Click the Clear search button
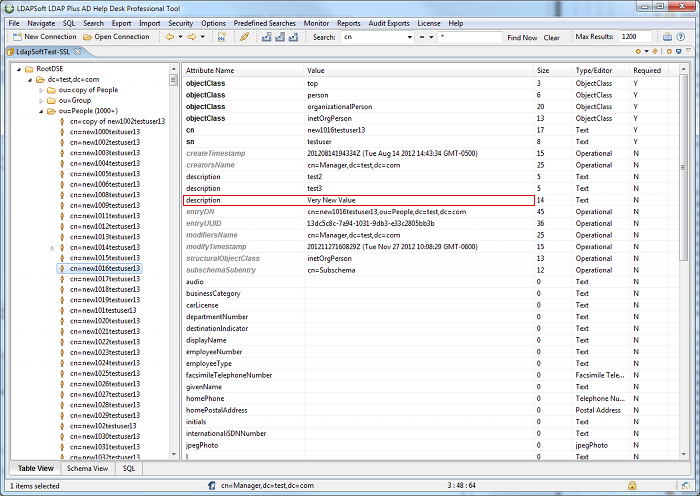Viewport: 700px width, 496px height. pos(551,38)
